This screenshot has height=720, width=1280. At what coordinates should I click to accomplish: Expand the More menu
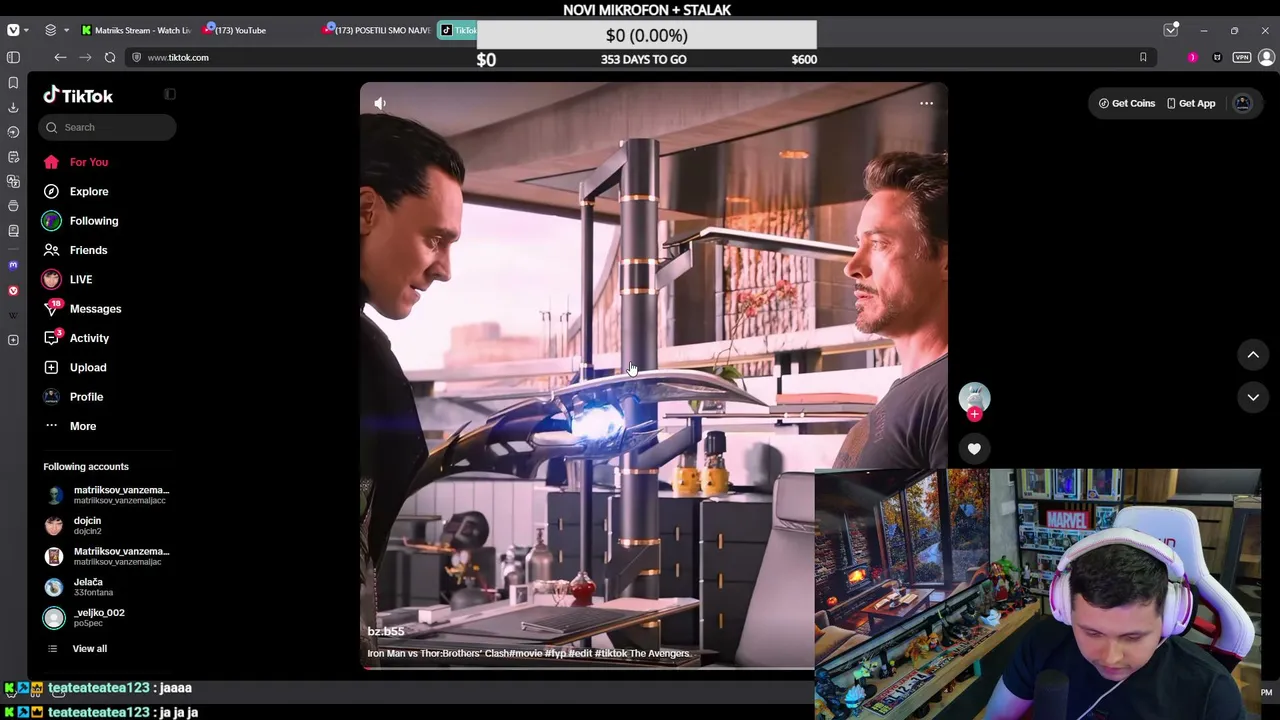pyautogui.click(x=83, y=426)
